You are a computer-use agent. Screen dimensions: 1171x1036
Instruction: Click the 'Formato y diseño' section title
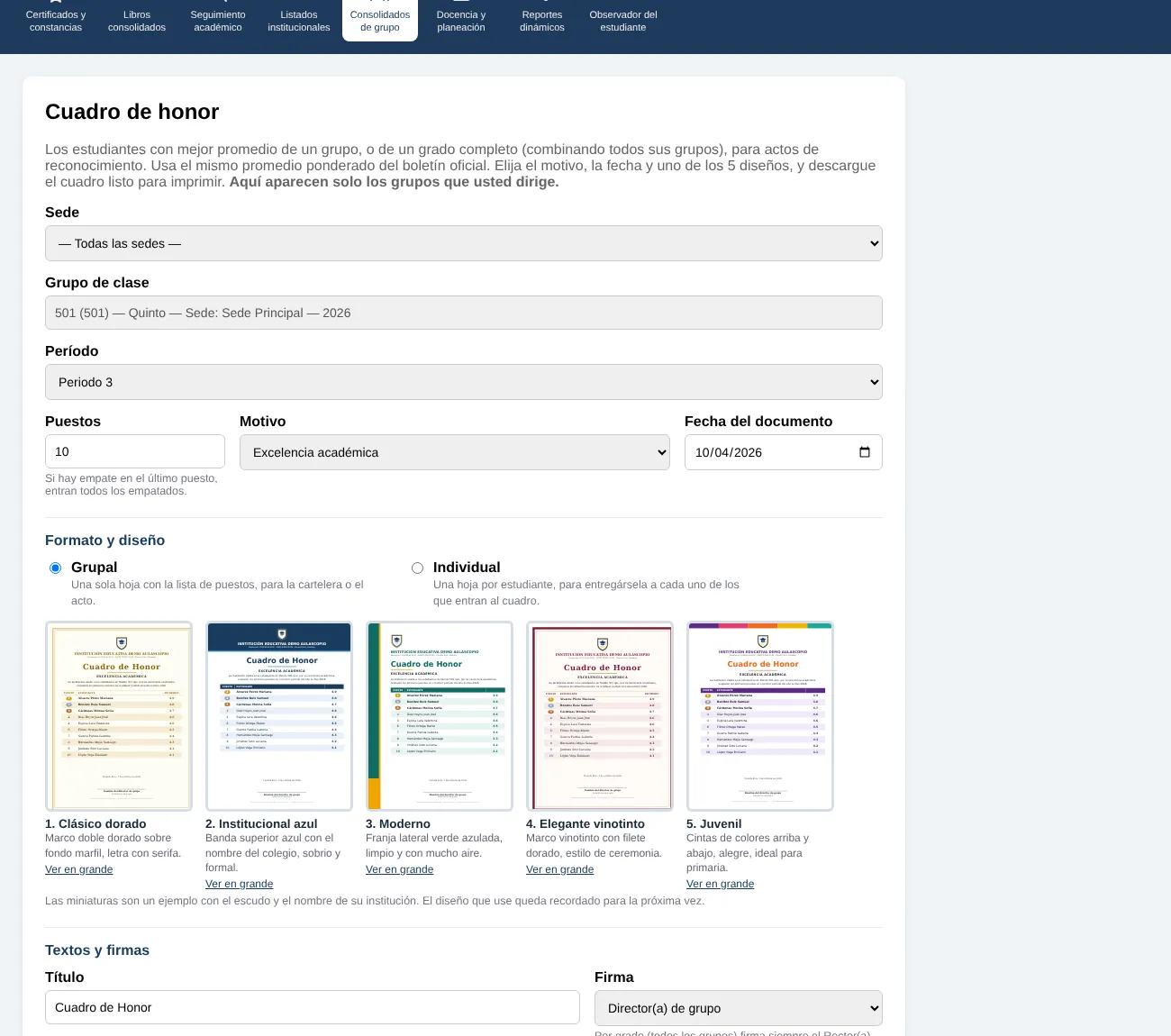click(105, 541)
